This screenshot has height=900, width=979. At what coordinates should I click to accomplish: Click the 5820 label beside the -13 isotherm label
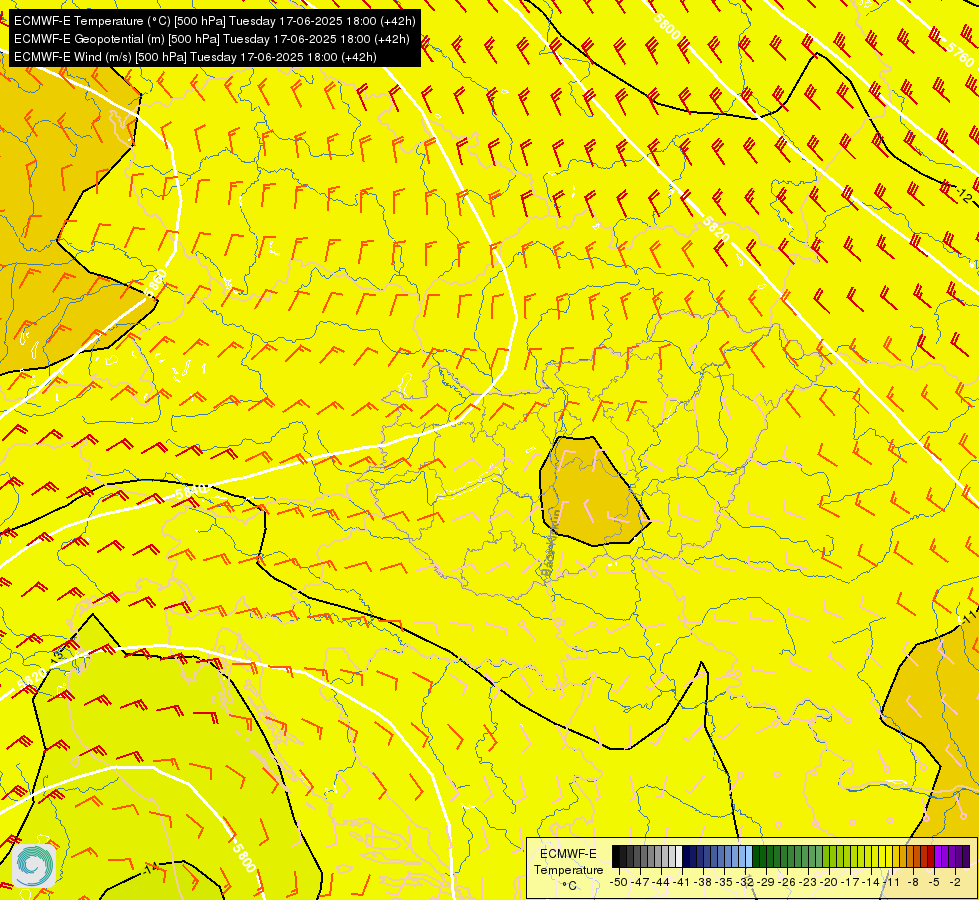(32, 678)
